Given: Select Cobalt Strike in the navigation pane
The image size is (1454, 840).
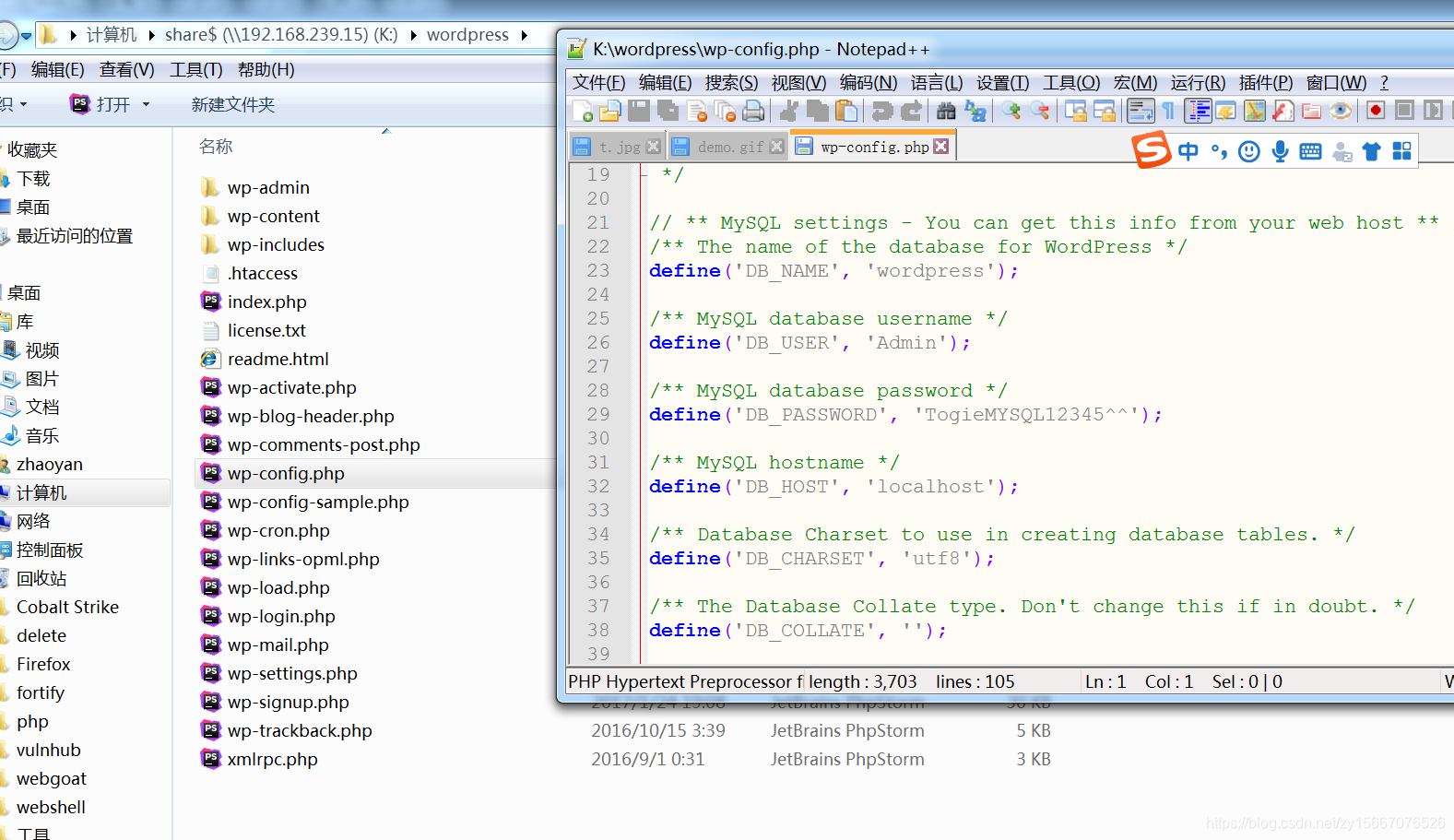Looking at the screenshot, I should pyautogui.click(x=67, y=608).
